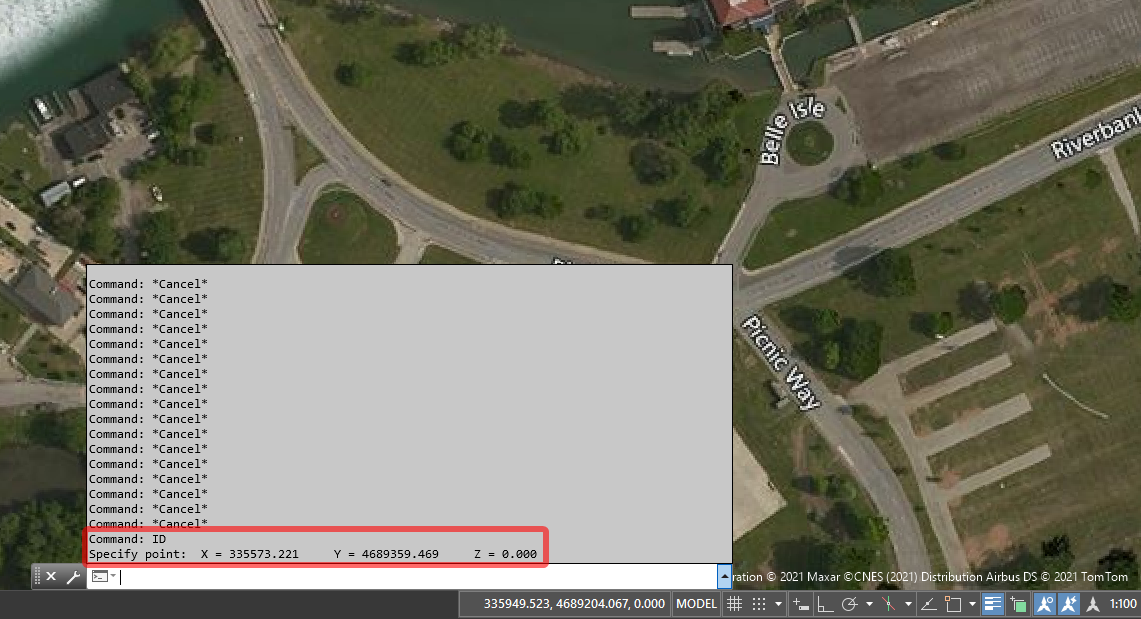Click the annotation scale icon

click(x=1093, y=604)
